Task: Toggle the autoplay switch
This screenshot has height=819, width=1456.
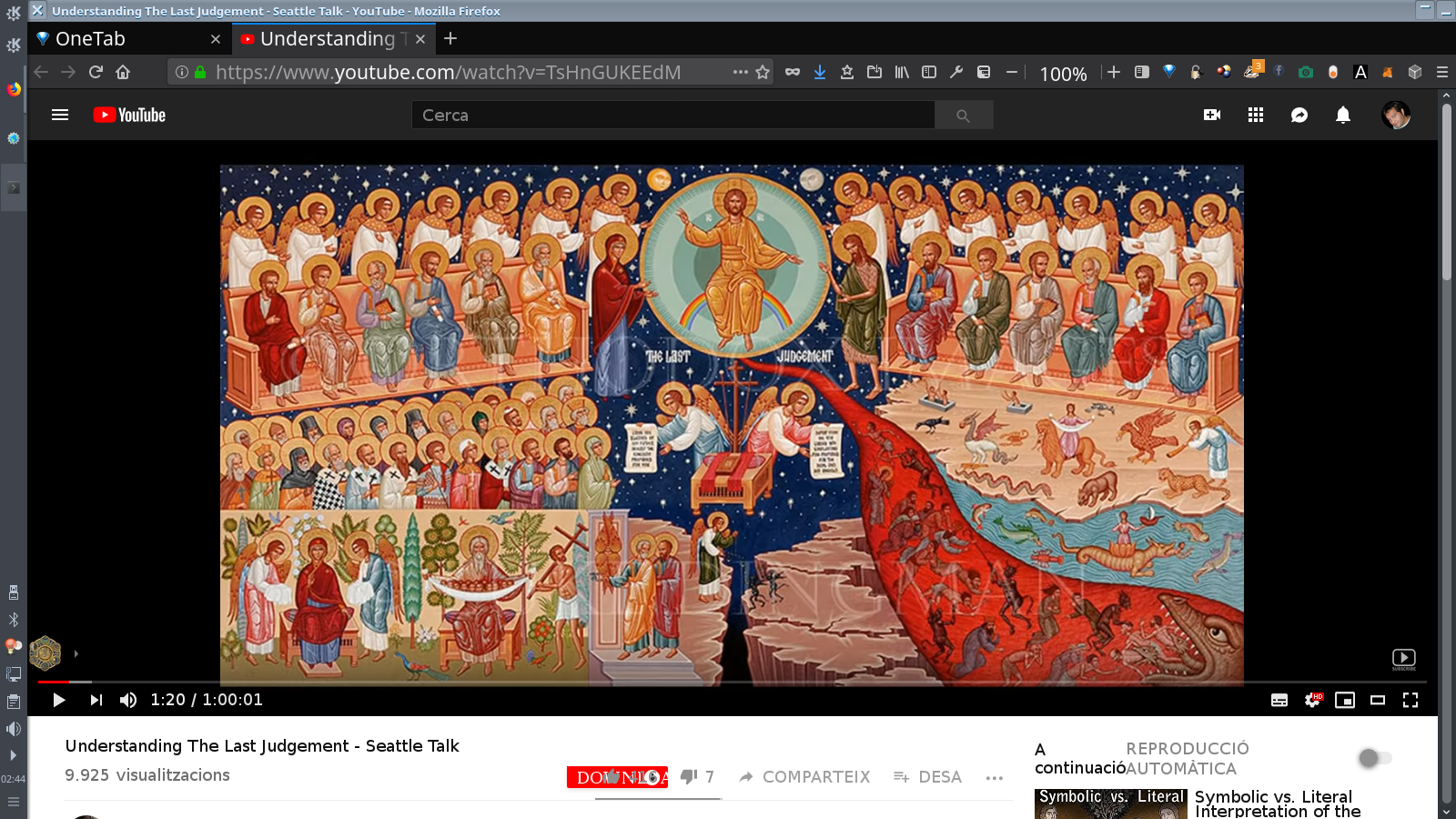Action: point(1375,758)
